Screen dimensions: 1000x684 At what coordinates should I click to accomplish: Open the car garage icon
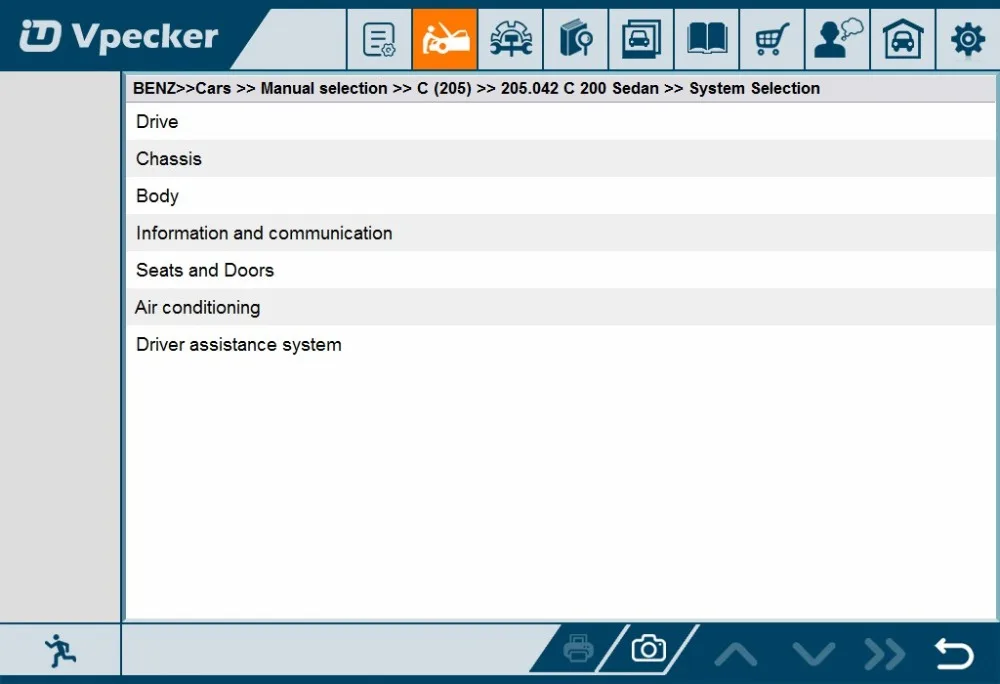[x=902, y=40]
